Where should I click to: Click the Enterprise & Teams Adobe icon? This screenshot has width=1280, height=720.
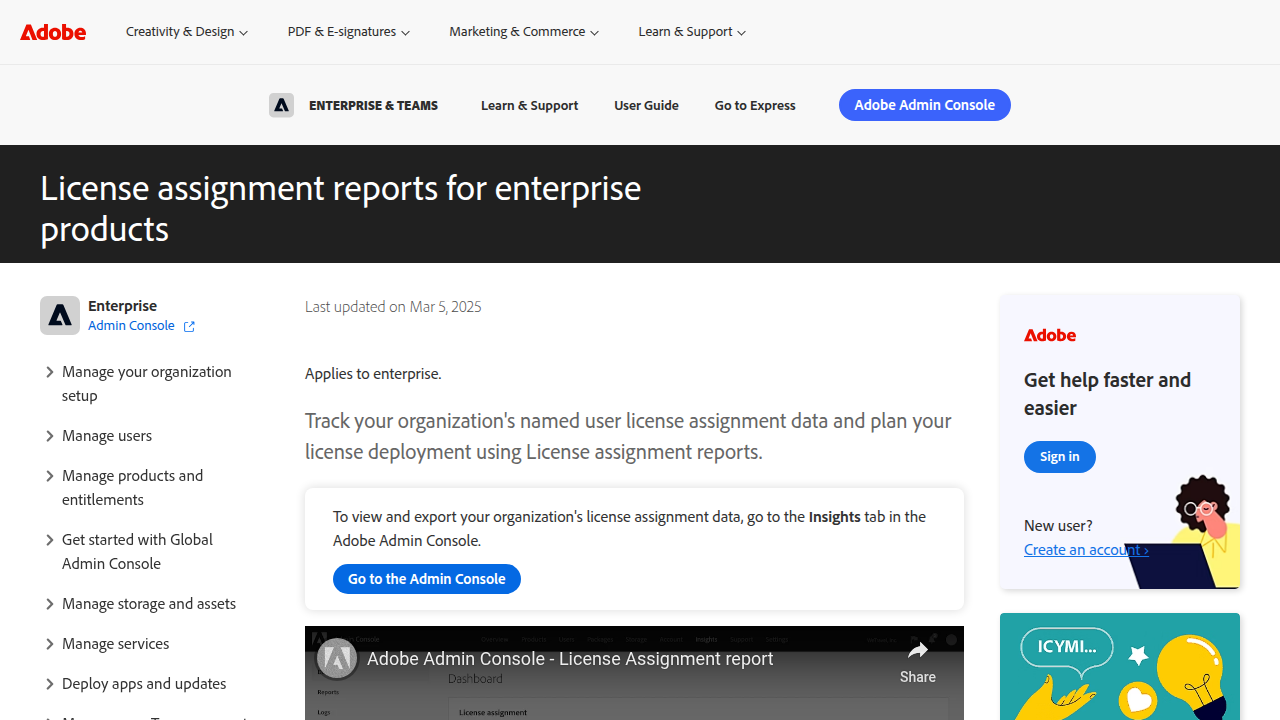coord(281,105)
